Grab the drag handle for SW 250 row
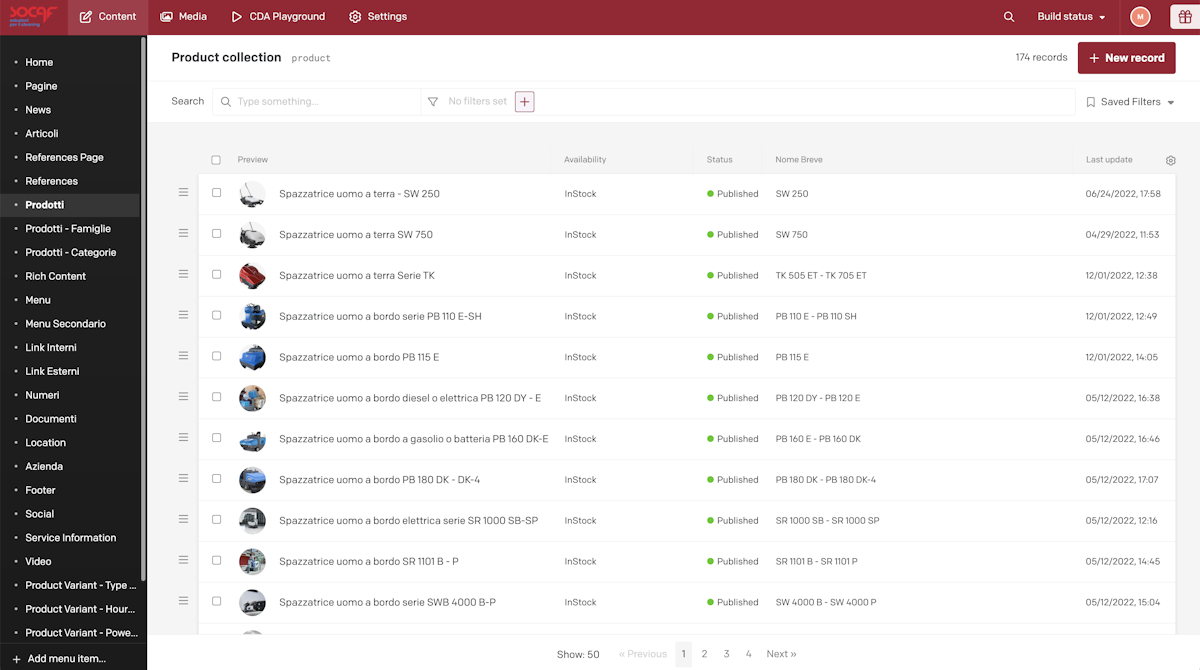The height and width of the screenshot is (670, 1200). pos(183,192)
